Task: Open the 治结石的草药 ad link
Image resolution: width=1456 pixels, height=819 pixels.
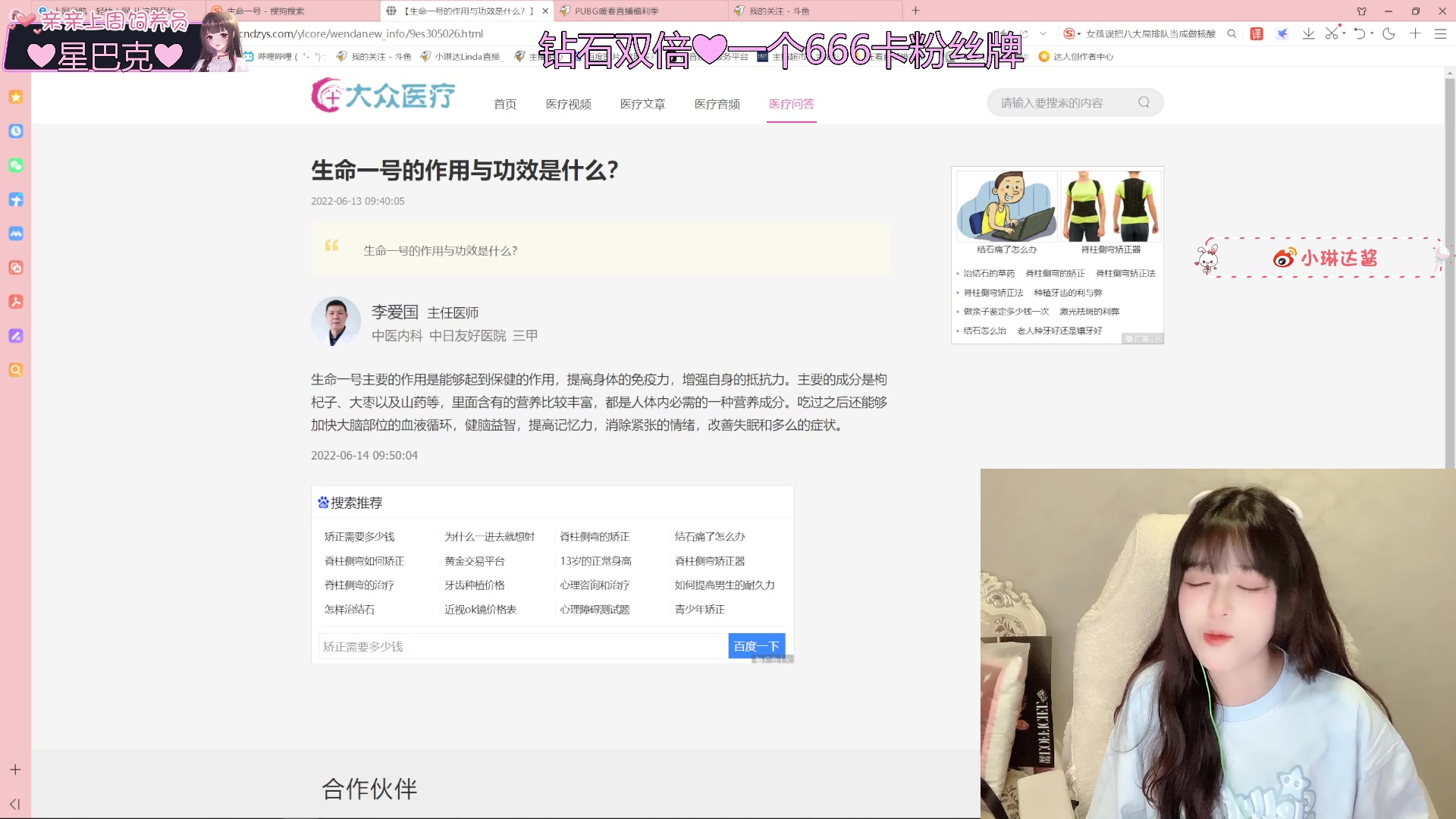Action: [989, 273]
